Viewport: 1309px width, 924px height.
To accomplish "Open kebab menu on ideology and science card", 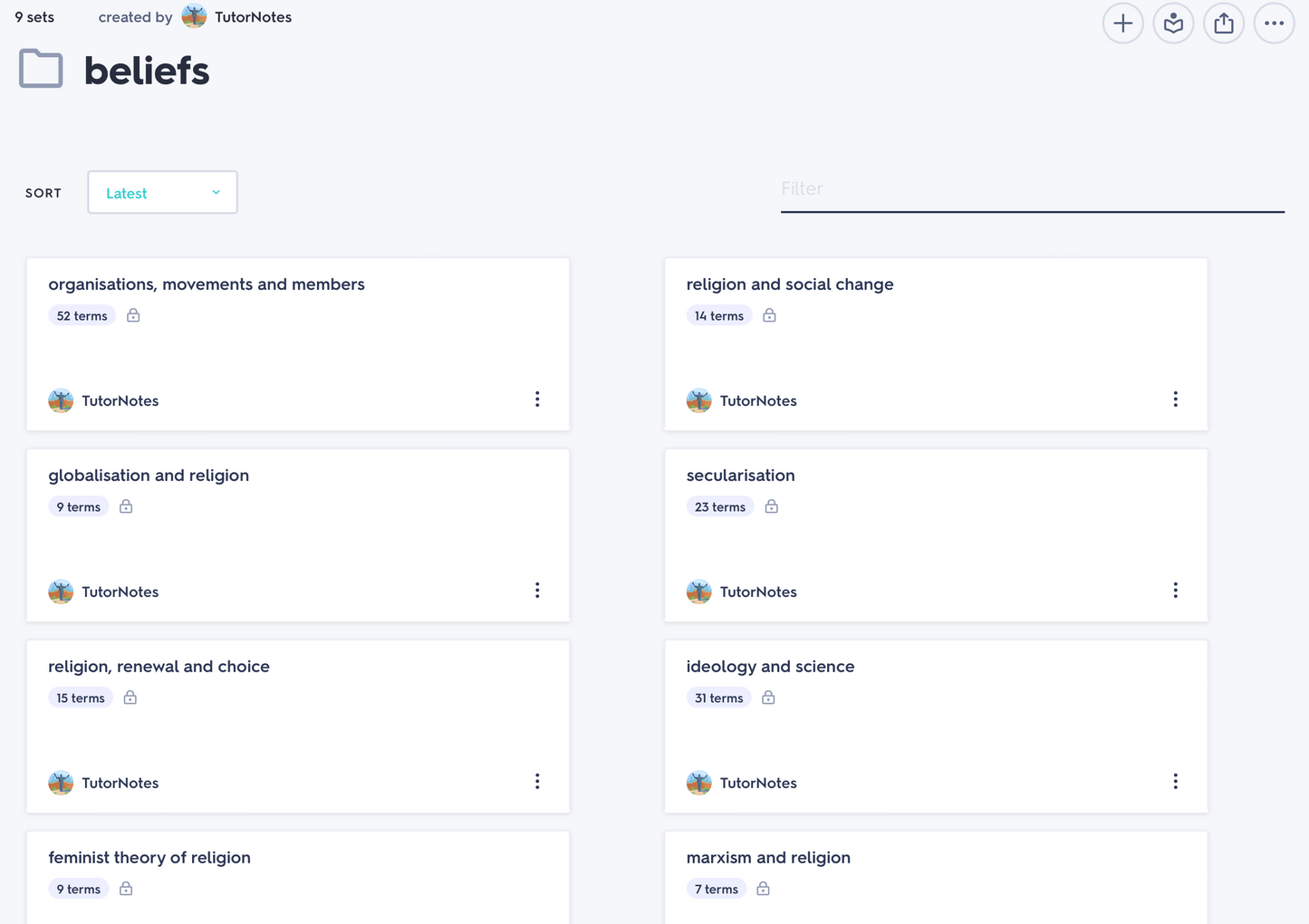I will [x=1175, y=782].
